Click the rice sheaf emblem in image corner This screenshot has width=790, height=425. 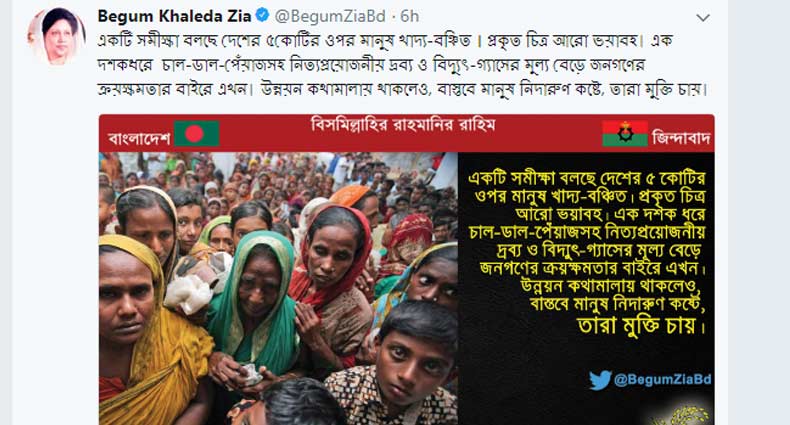(680, 415)
